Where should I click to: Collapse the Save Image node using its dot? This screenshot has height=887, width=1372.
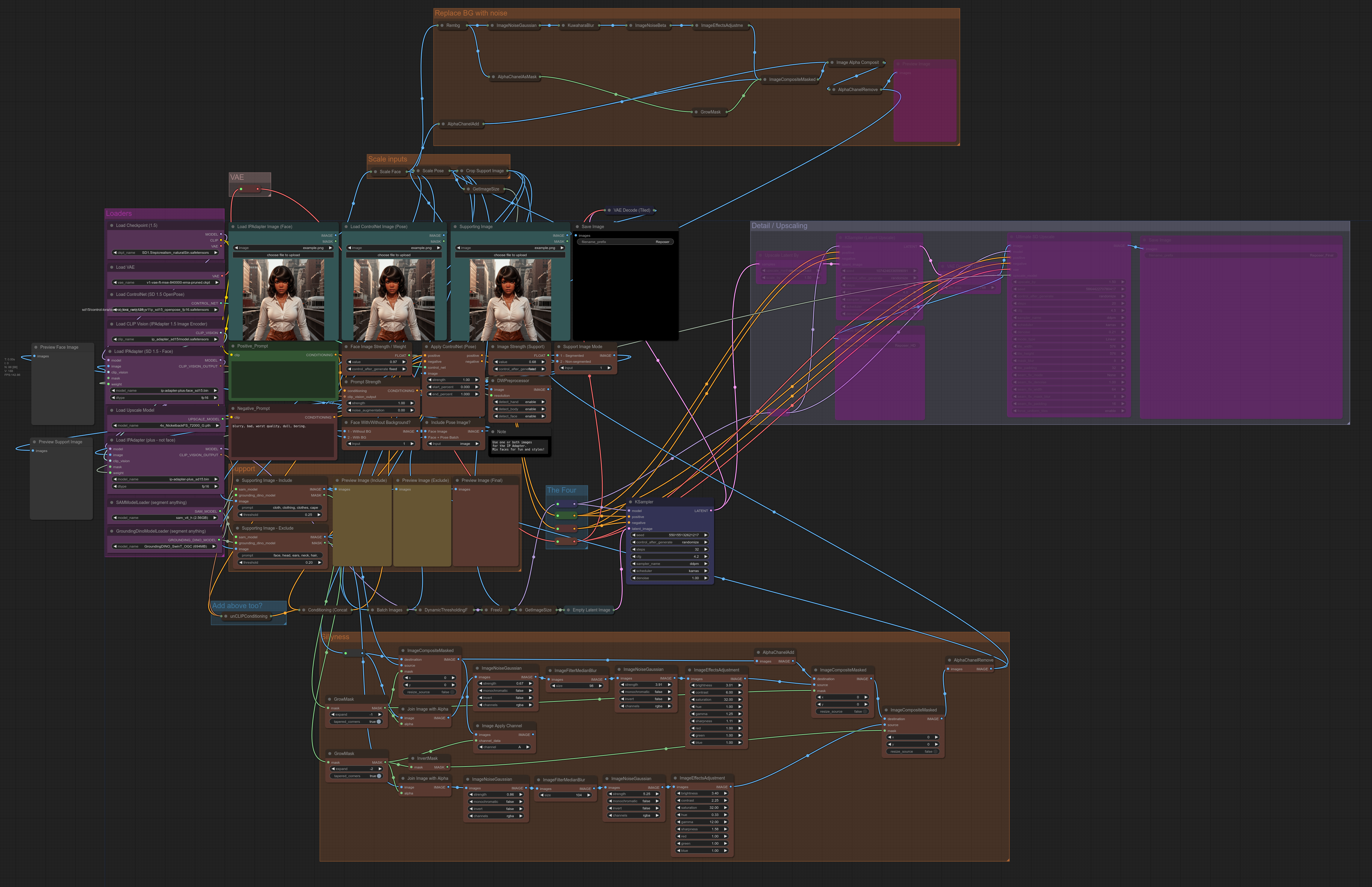click(577, 226)
